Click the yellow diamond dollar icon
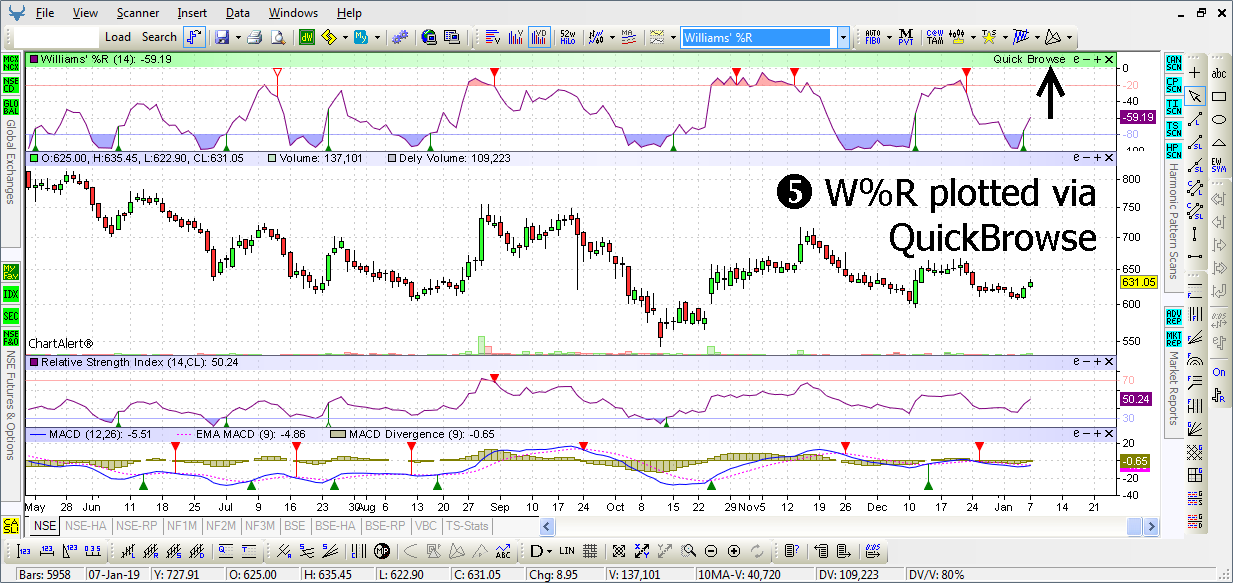Viewport: 1233px width, 583px height. coord(328,37)
